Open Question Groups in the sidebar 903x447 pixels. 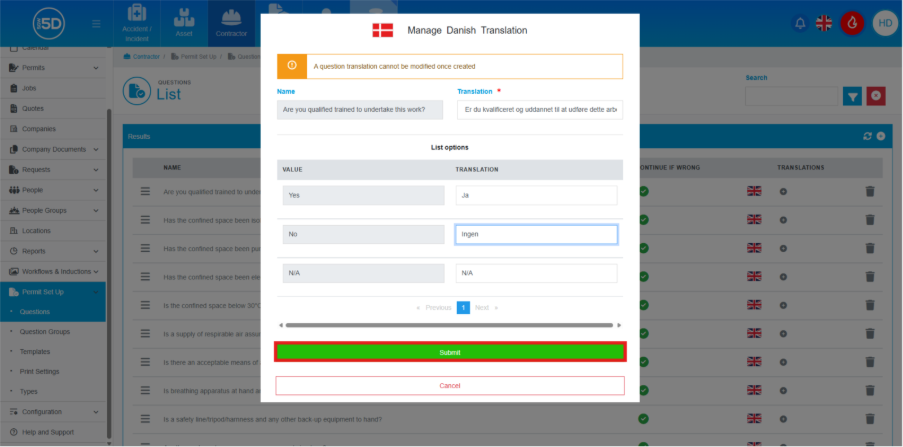coord(45,331)
